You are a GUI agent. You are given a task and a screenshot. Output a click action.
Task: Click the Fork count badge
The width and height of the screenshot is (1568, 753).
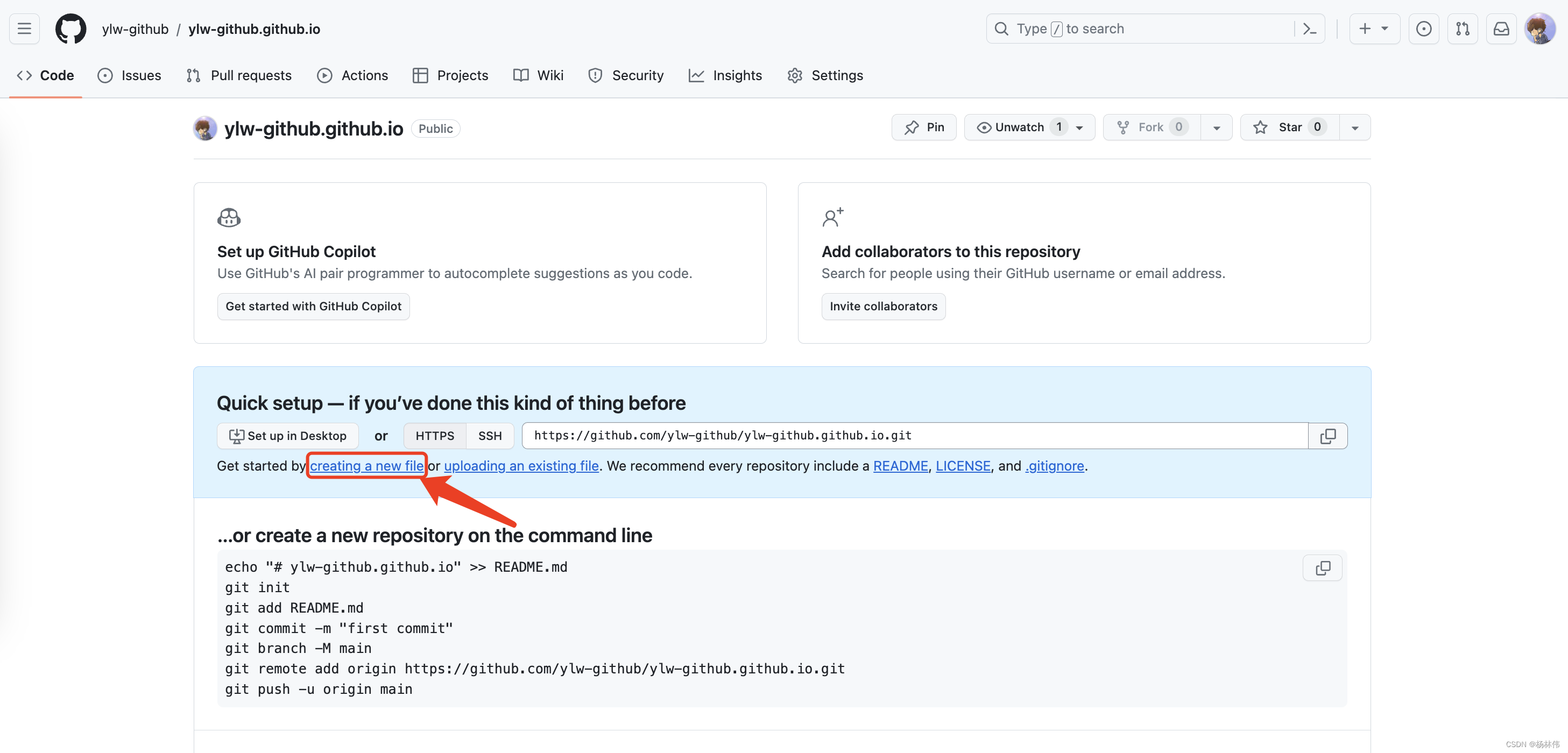1178,127
